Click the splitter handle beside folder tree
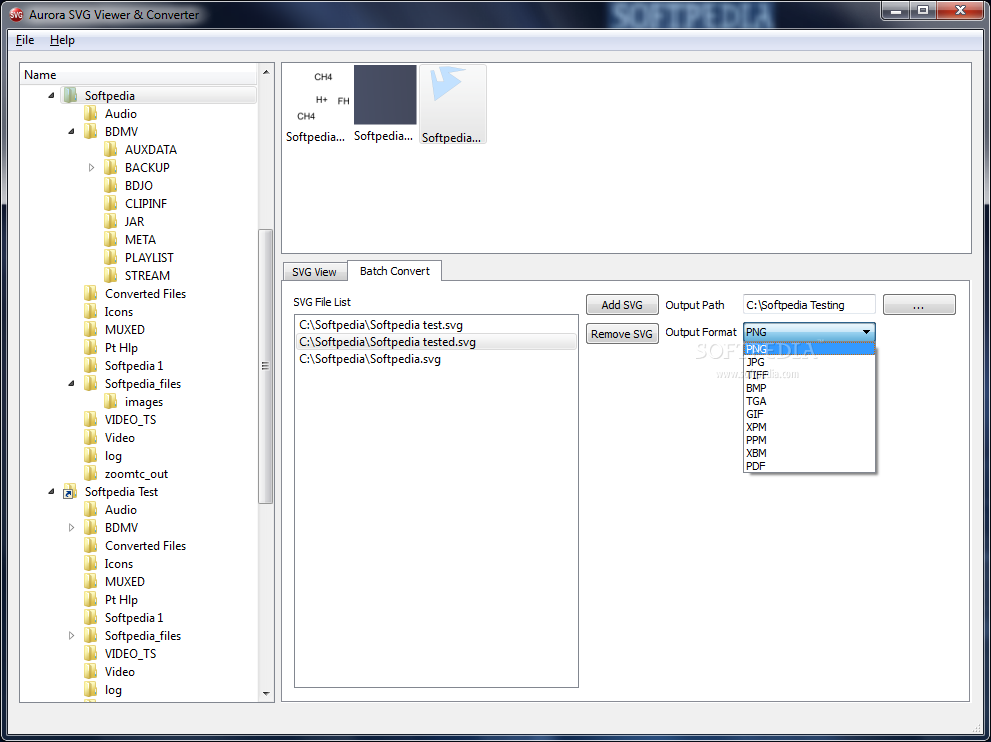Viewport: 991px width, 742px height. point(277,382)
